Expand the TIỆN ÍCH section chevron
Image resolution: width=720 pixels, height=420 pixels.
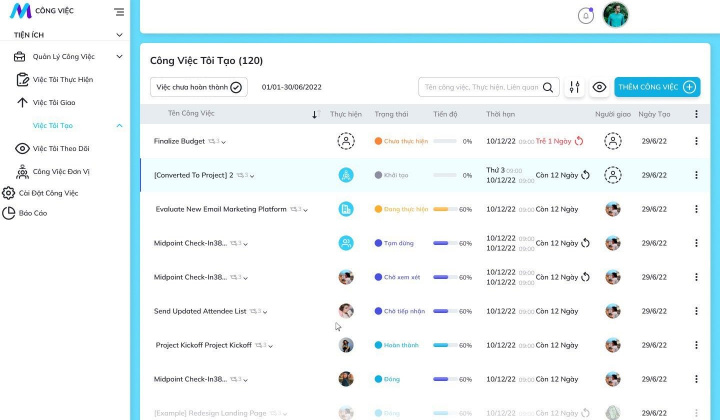click(120, 34)
